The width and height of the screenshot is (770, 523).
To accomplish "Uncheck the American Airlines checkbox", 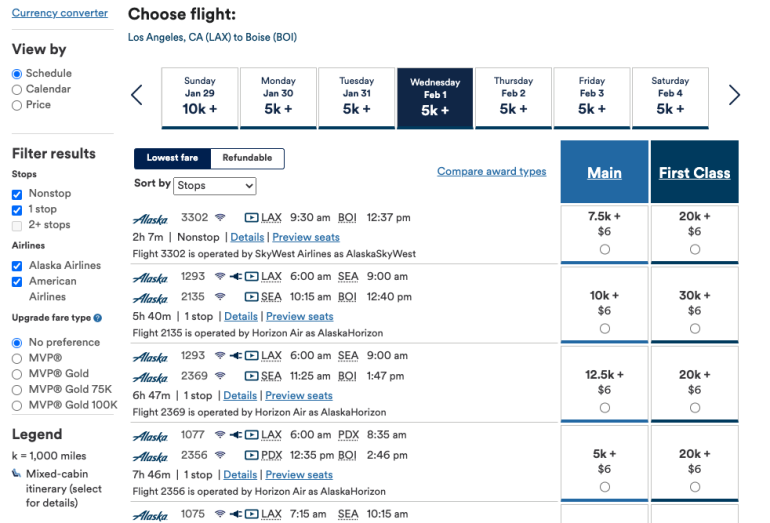I will point(17,282).
